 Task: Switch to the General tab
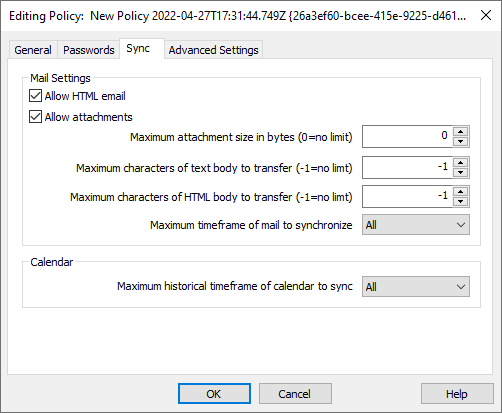pos(33,50)
